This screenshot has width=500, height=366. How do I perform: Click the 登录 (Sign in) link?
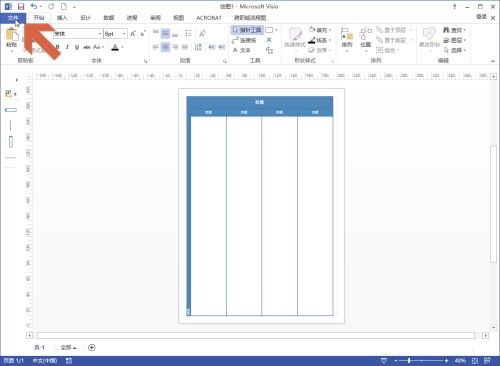click(x=481, y=17)
